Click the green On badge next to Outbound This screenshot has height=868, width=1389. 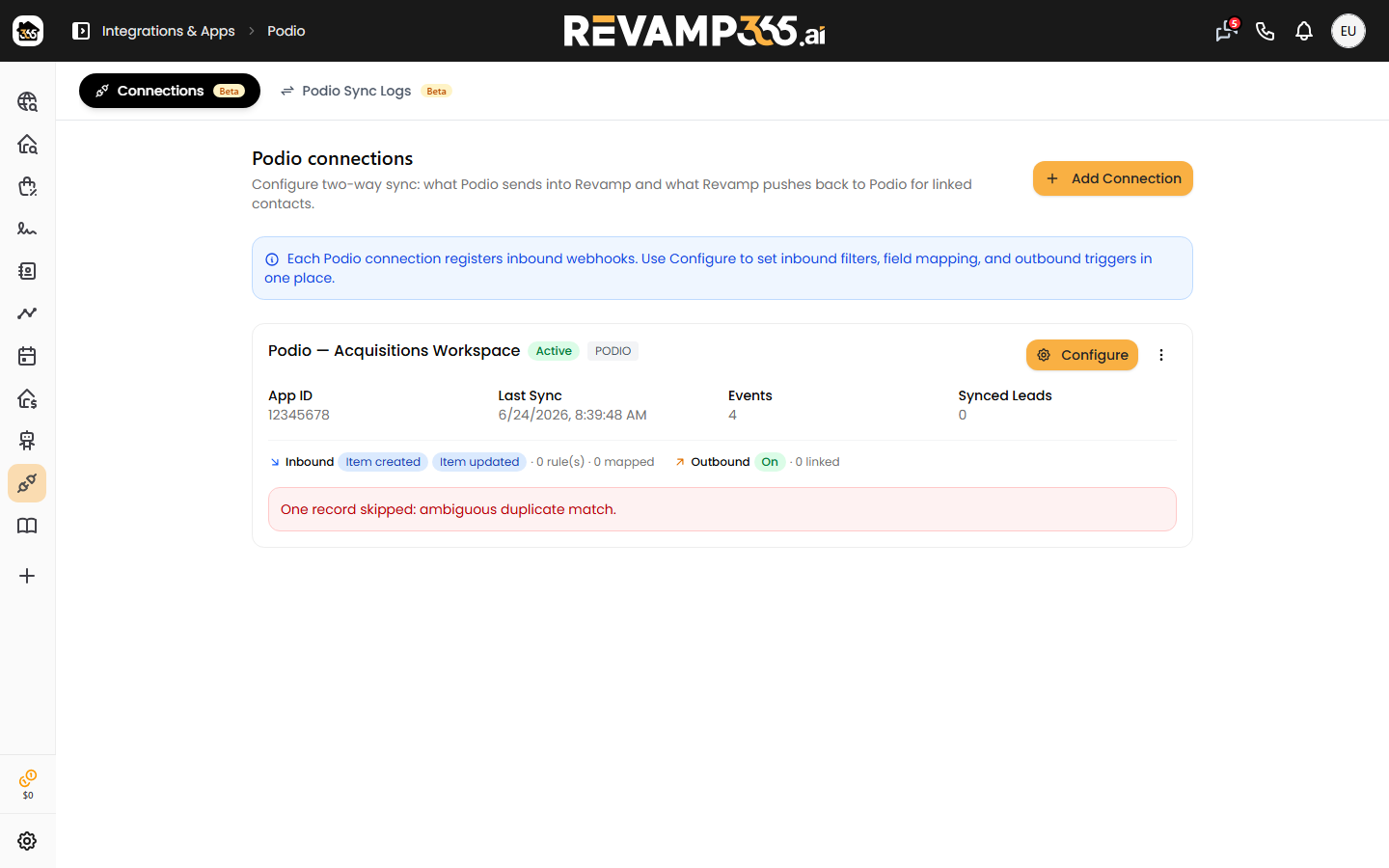pos(770,462)
